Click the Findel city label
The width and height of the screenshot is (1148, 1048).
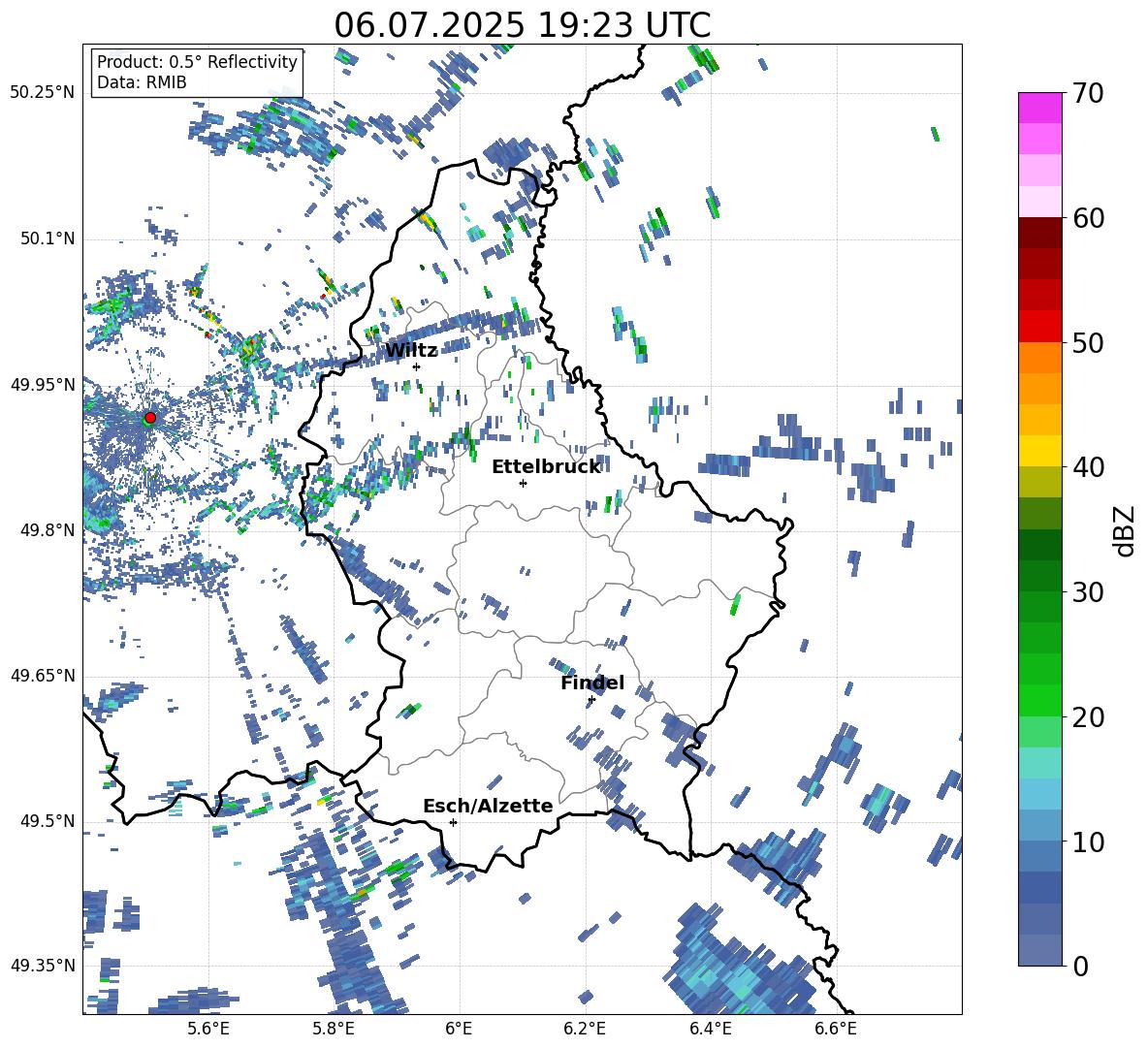[x=592, y=683]
